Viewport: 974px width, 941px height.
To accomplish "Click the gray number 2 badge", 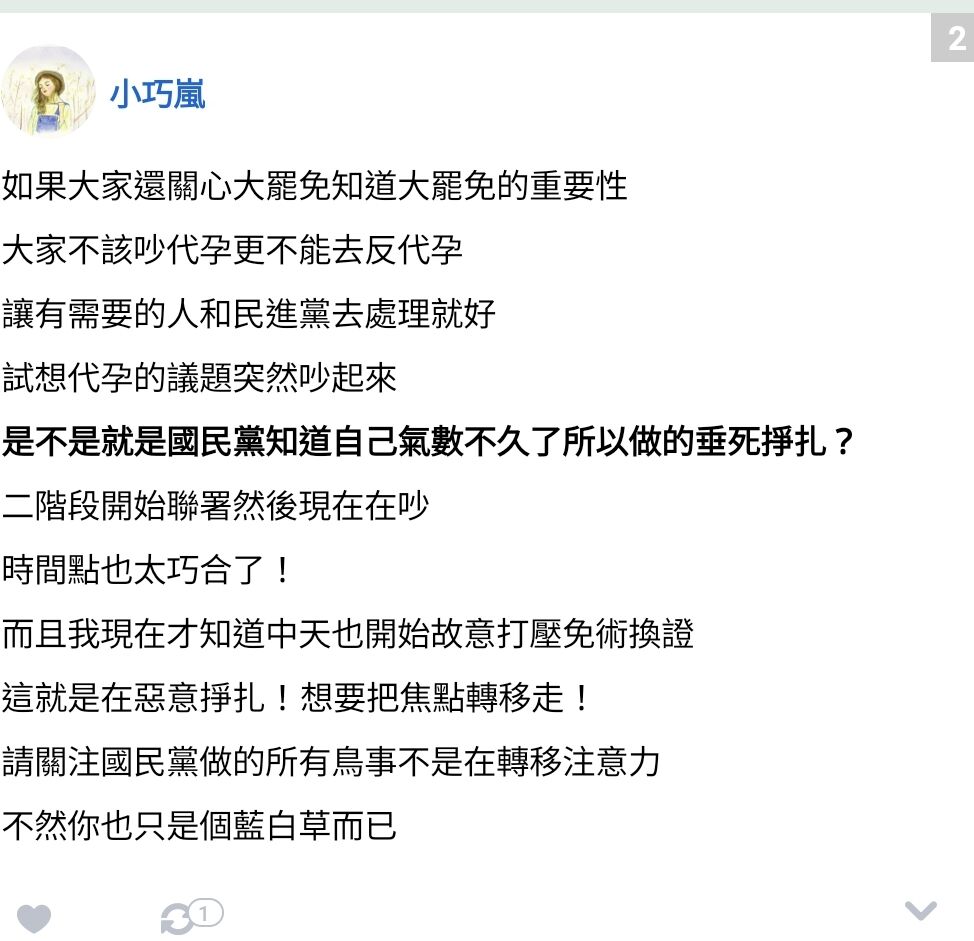I will [952, 39].
